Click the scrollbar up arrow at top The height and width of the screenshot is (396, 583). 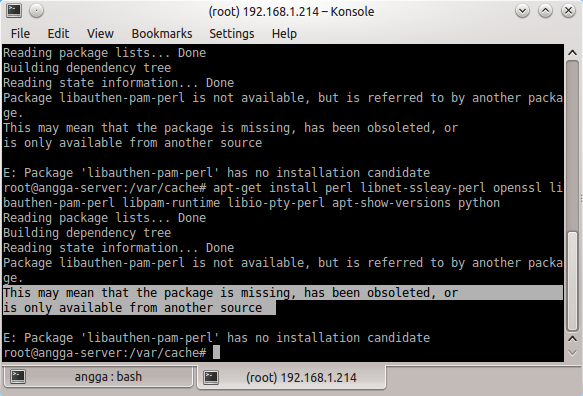tap(572, 53)
